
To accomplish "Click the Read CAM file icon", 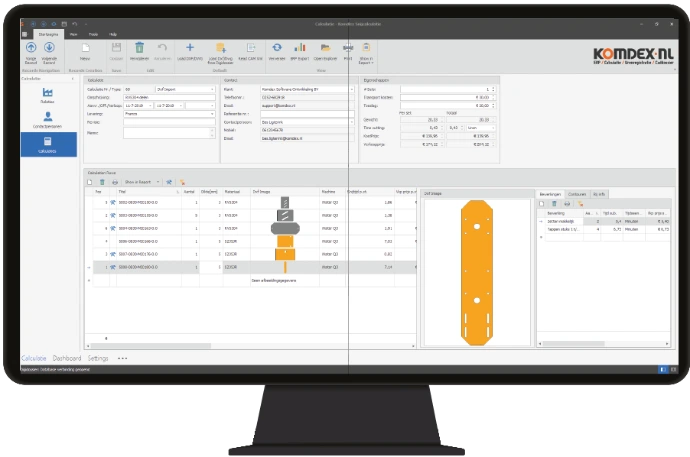I will click(x=250, y=48).
